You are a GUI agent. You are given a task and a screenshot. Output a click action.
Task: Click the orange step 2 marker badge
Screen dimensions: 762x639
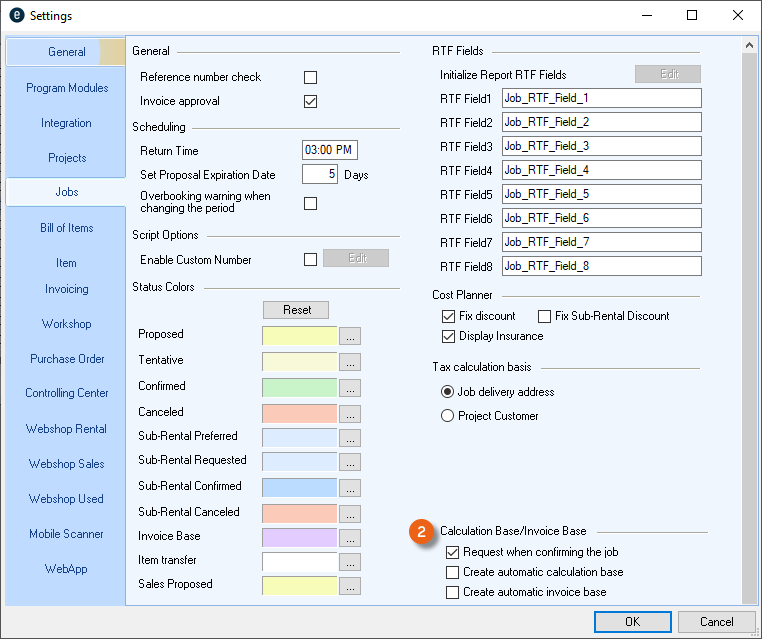[423, 532]
